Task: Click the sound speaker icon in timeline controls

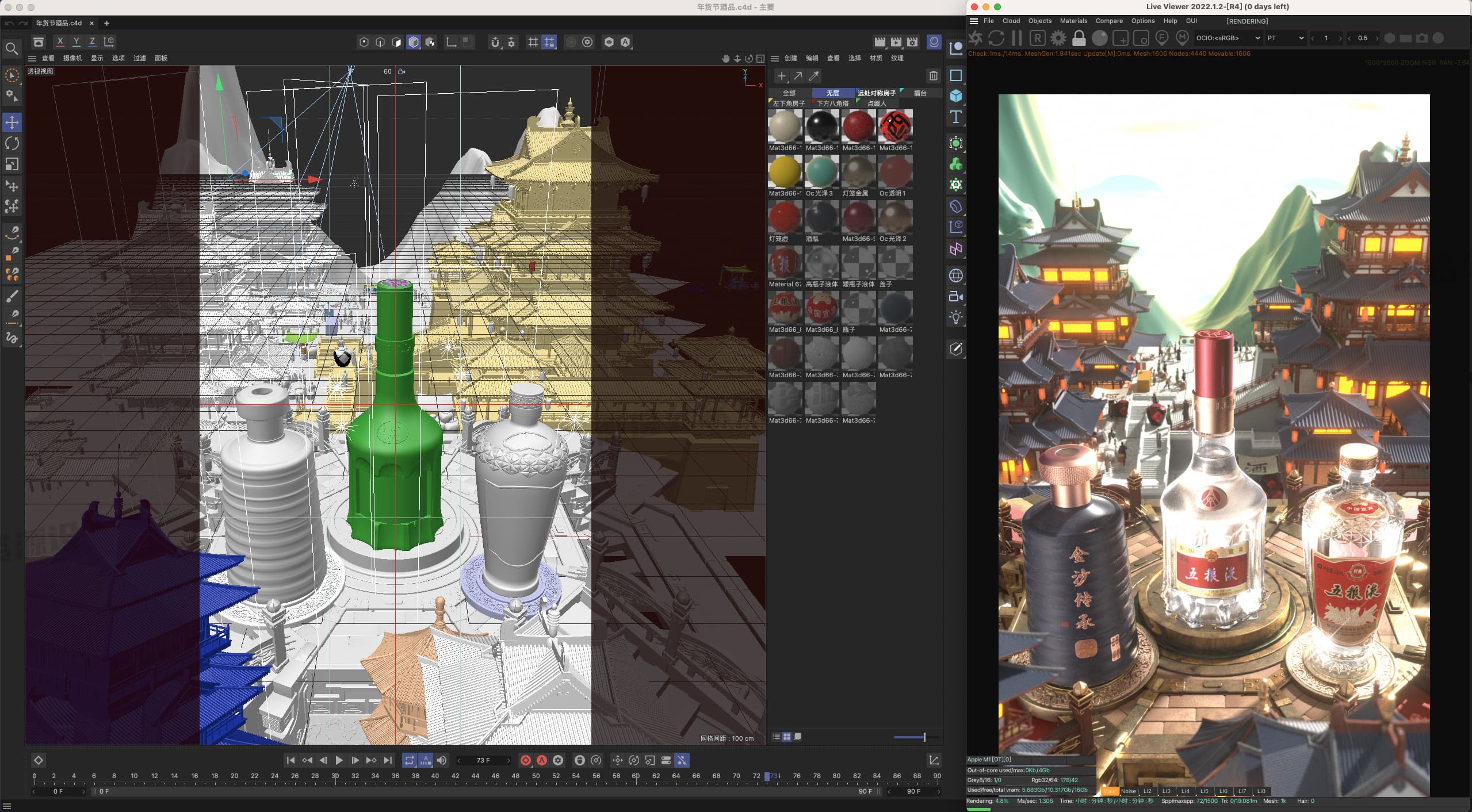Action: pyautogui.click(x=442, y=760)
